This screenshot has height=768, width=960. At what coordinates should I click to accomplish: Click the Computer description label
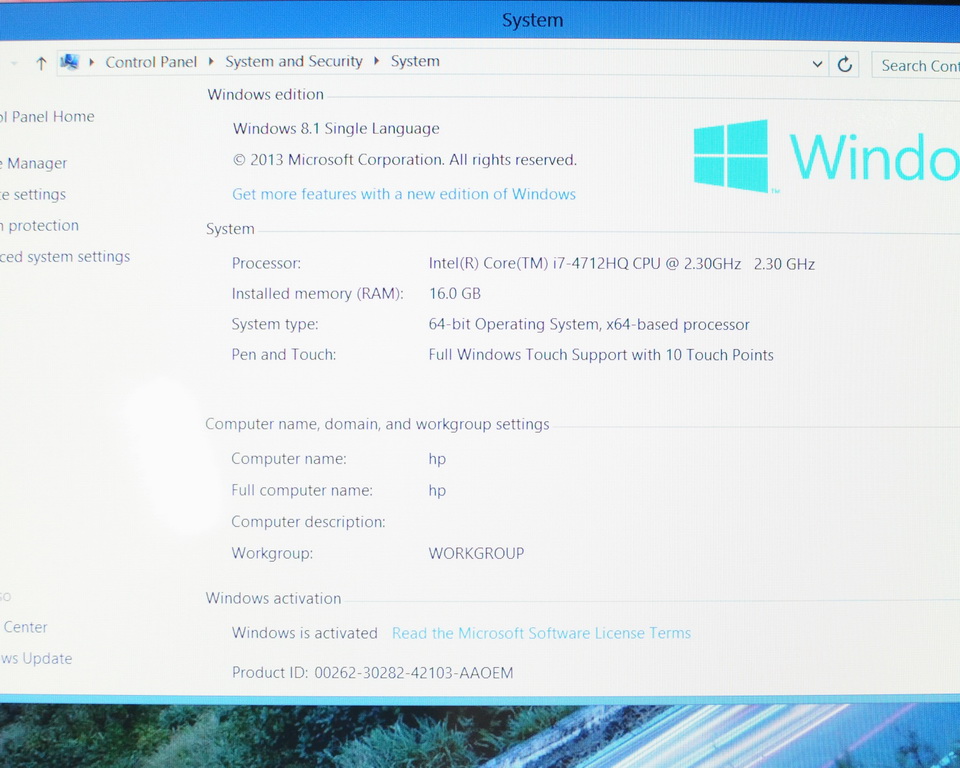(309, 522)
